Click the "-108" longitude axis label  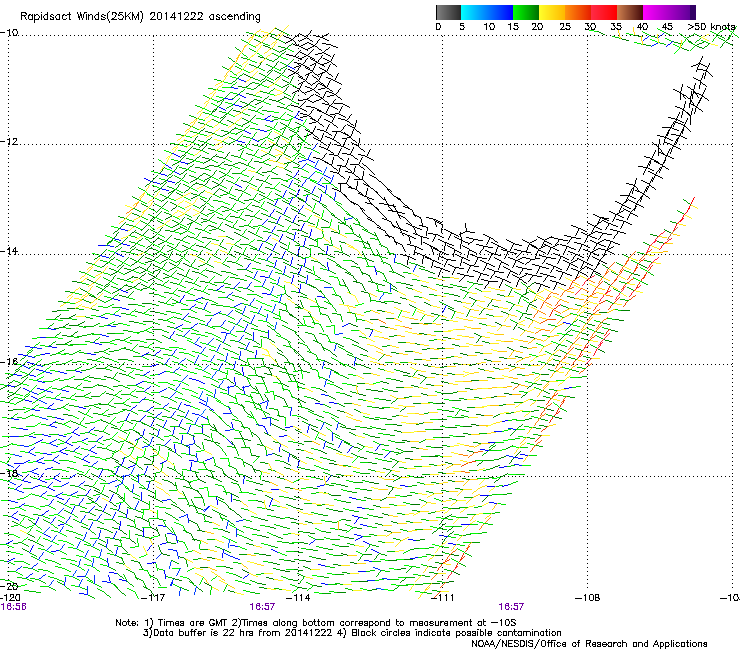588,598
